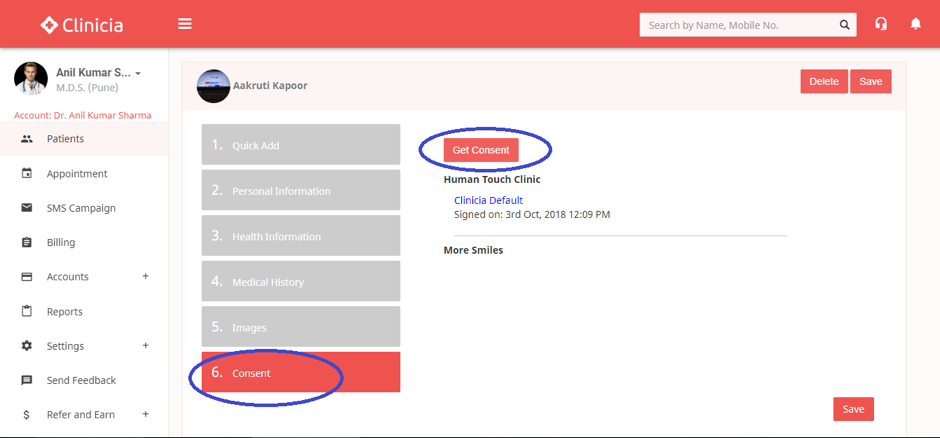Expand the Refer and Earn plus sign
This screenshot has width=940, height=438.
tap(146, 414)
